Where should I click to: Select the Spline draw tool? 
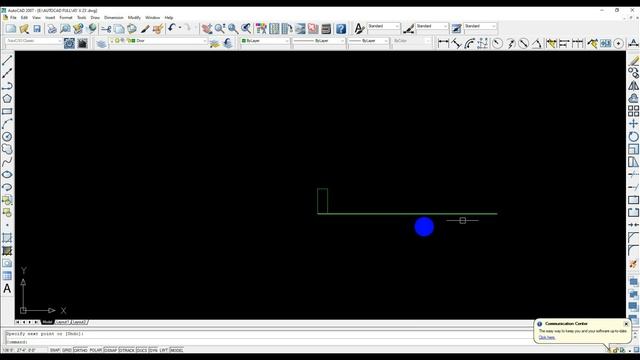(x=7, y=162)
